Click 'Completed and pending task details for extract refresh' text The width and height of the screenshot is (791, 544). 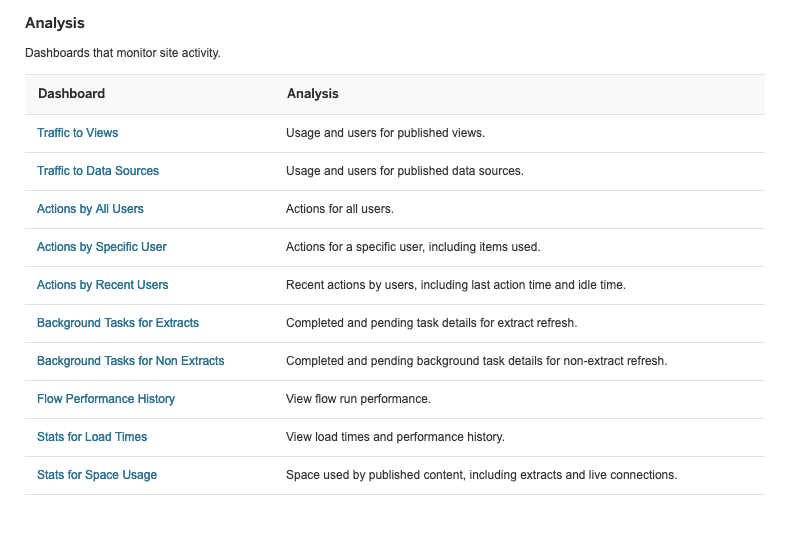[x=431, y=323]
